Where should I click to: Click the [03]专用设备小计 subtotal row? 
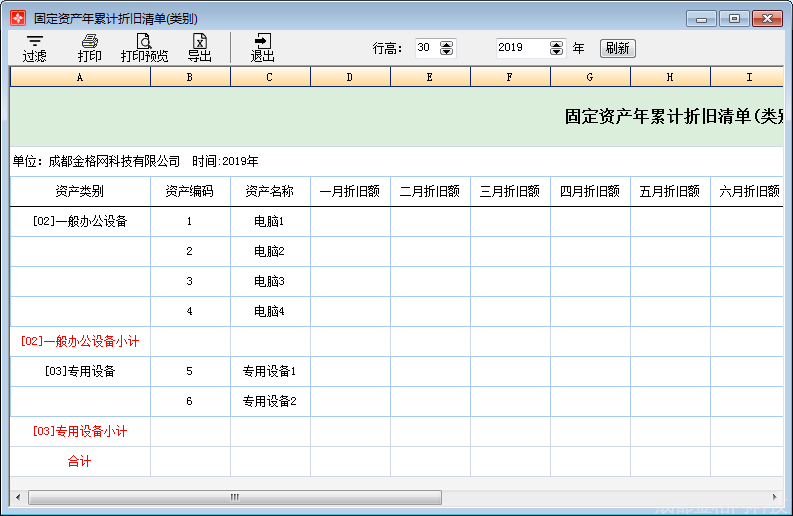[x=80, y=432]
